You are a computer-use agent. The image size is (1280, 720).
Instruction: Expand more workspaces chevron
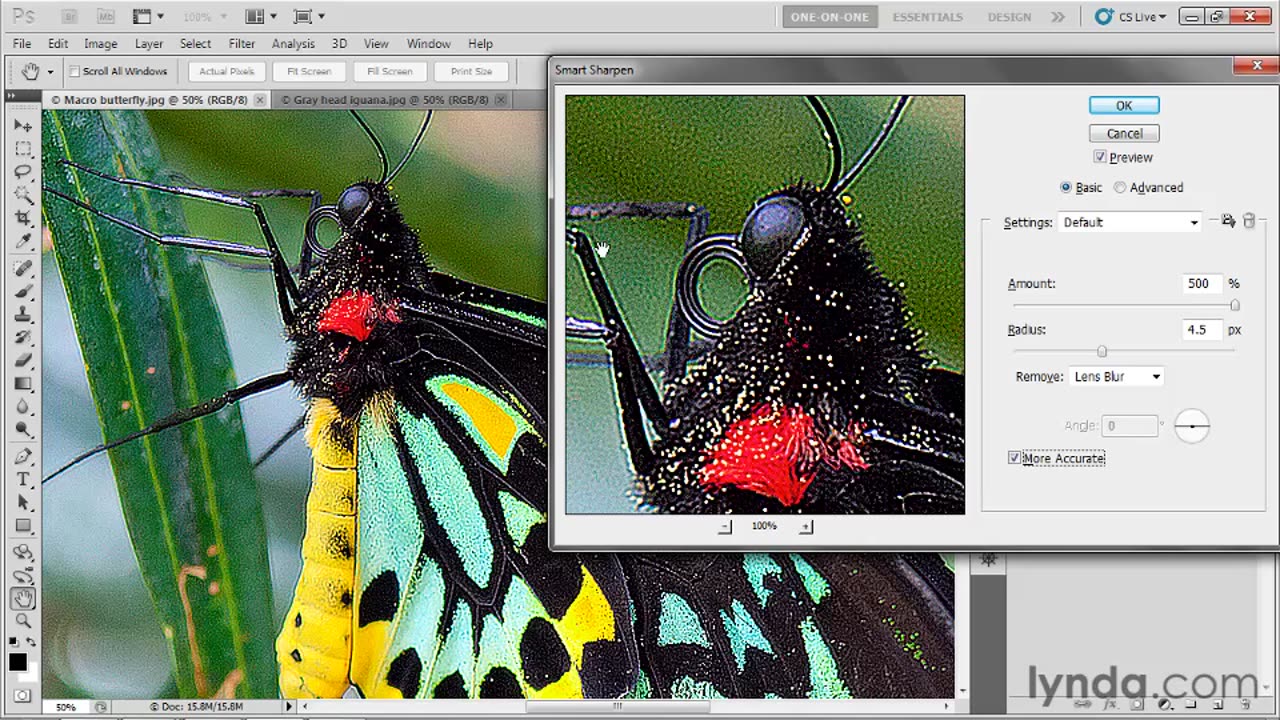point(1057,16)
